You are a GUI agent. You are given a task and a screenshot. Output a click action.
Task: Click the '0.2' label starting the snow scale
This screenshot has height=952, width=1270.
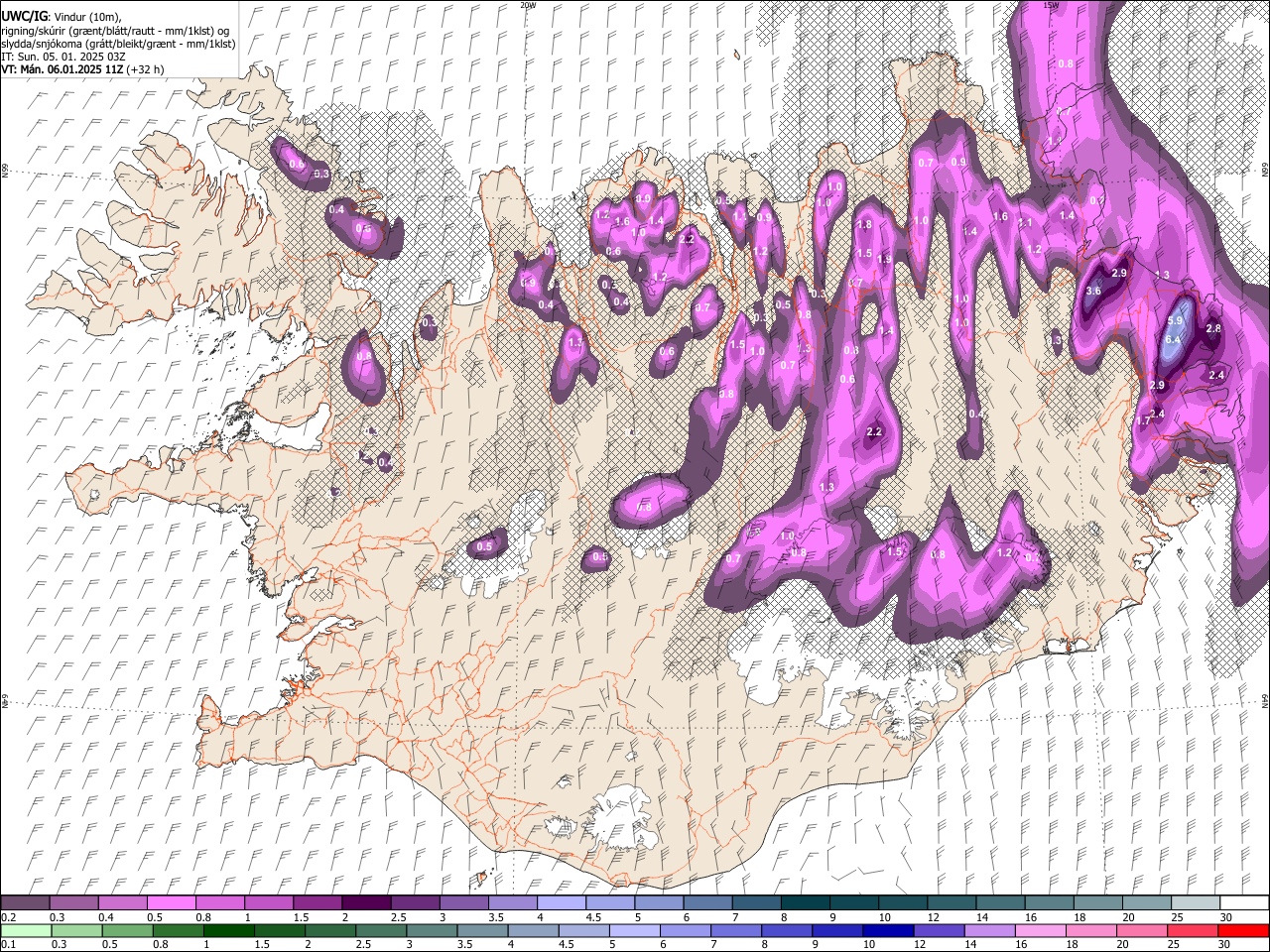tap(8, 917)
